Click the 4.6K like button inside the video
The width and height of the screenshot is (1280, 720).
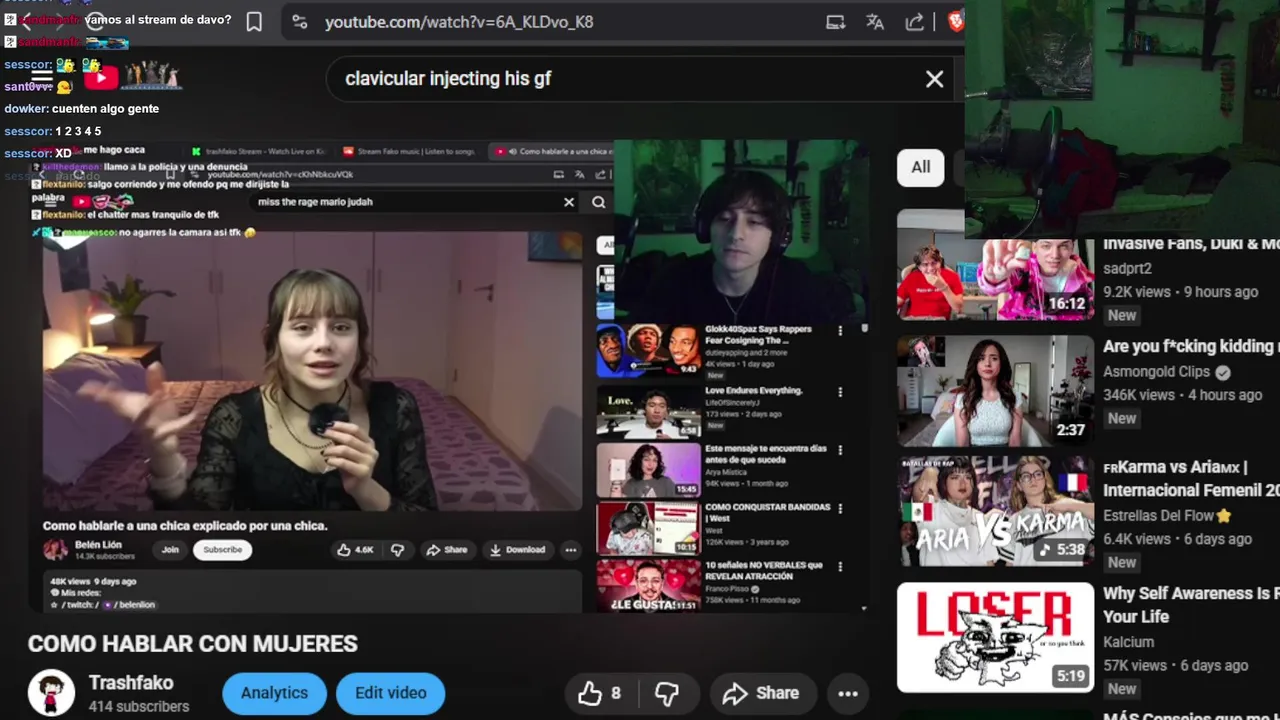[x=356, y=549]
